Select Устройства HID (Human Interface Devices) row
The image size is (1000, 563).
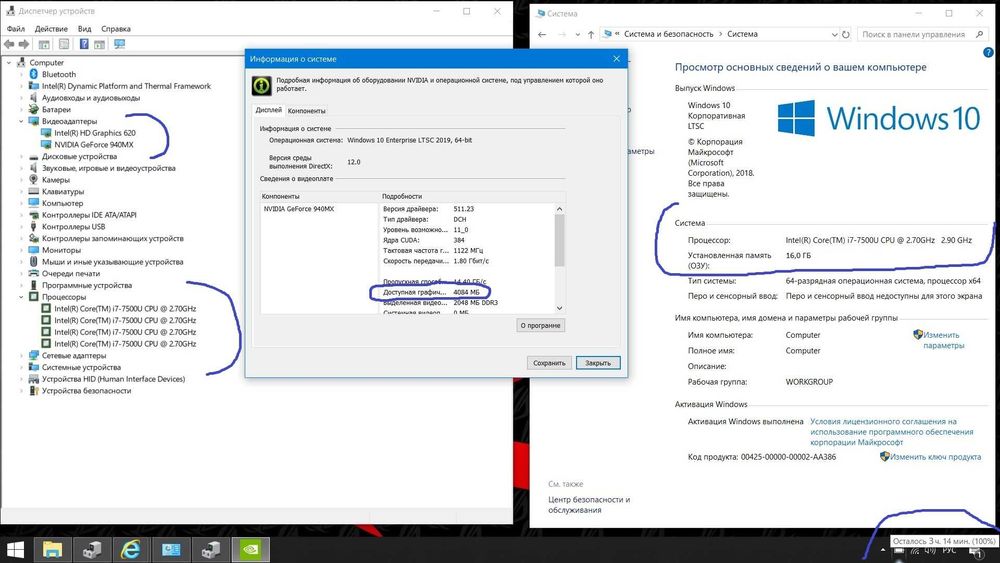click(x=113, y=379)
